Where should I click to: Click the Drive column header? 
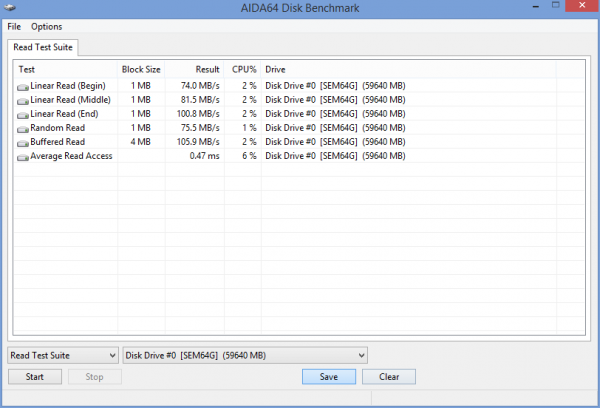409,69
